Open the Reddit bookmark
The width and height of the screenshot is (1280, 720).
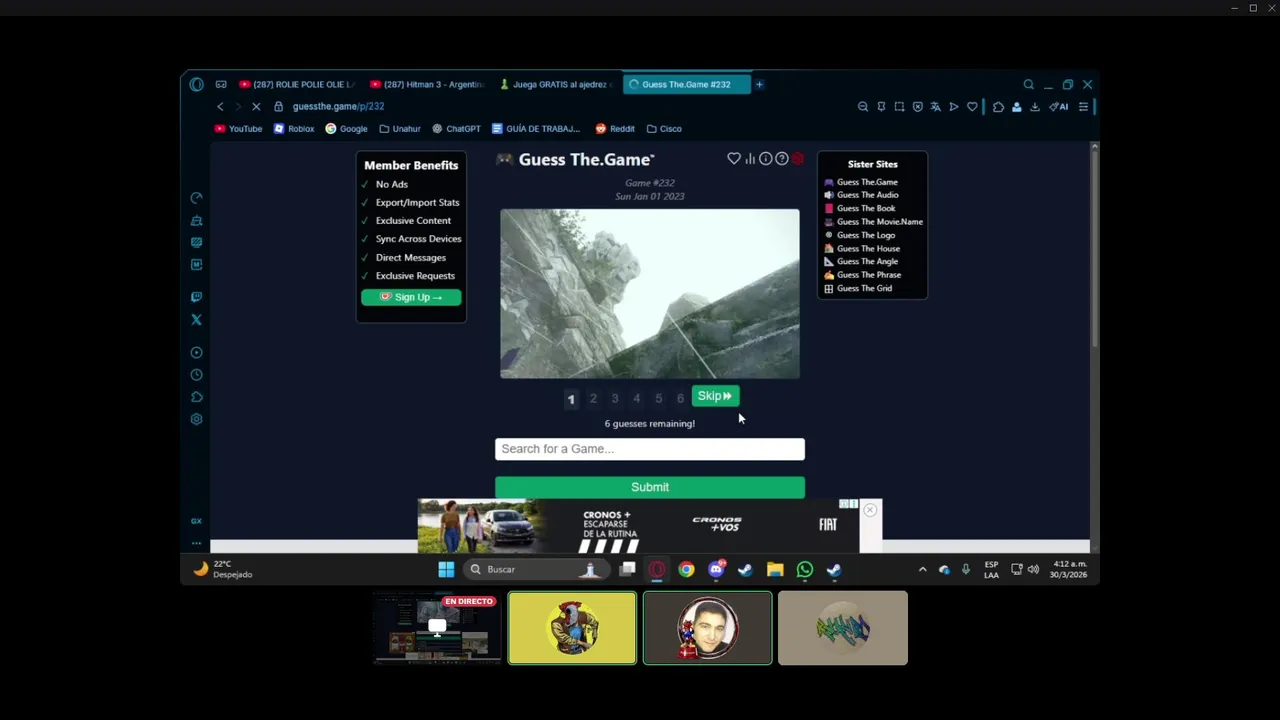[x=615, y=129]
